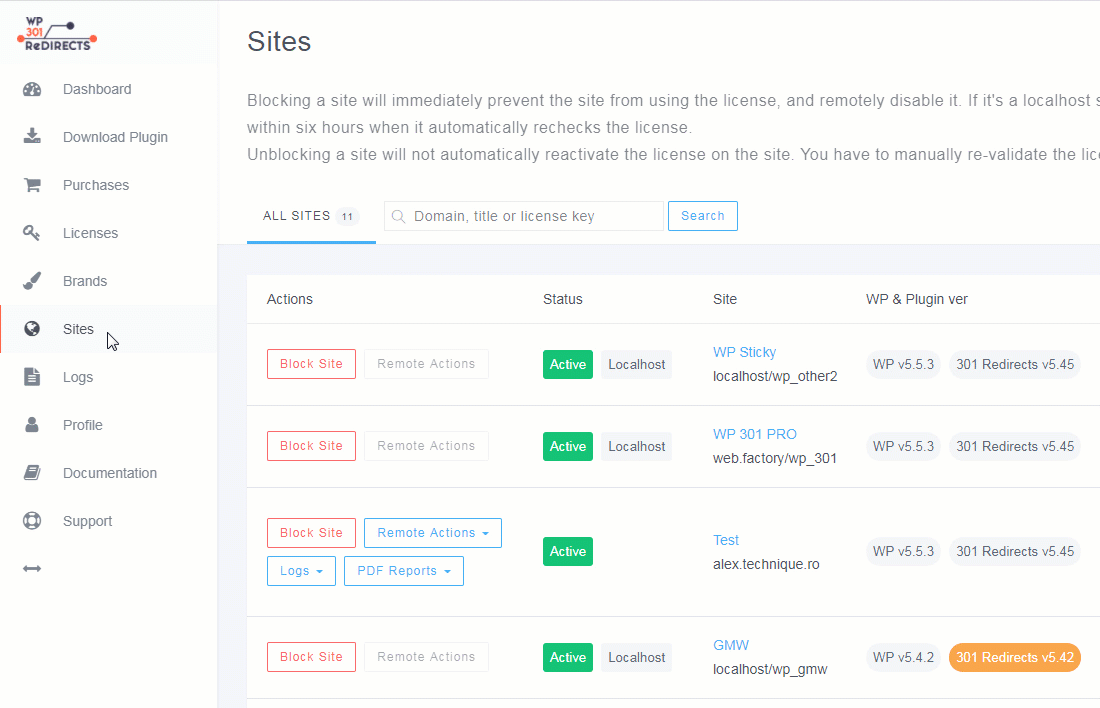The height and width of the screenshot is (708, 1100).
Task: Click the Sites globe icon
Action: coord(32,329)
